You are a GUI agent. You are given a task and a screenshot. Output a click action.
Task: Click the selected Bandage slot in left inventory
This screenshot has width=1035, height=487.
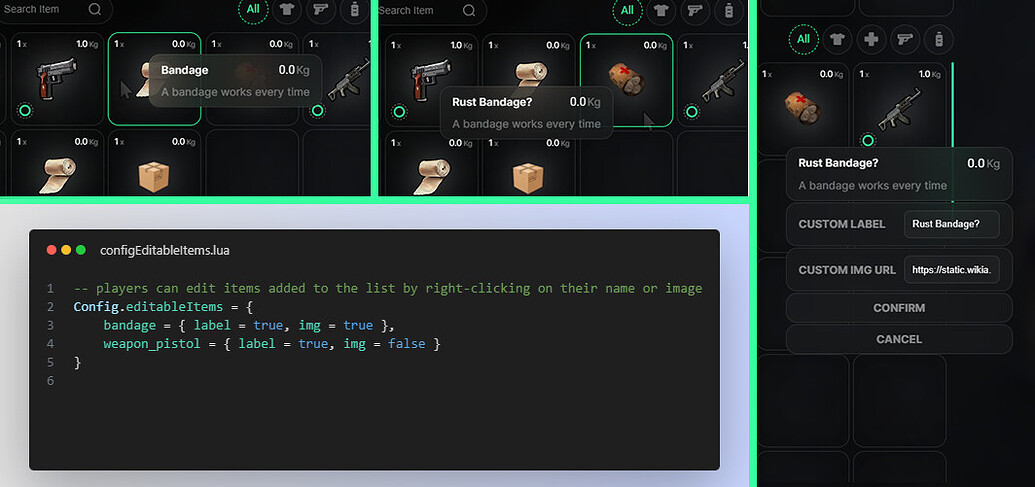click(154, 79)
